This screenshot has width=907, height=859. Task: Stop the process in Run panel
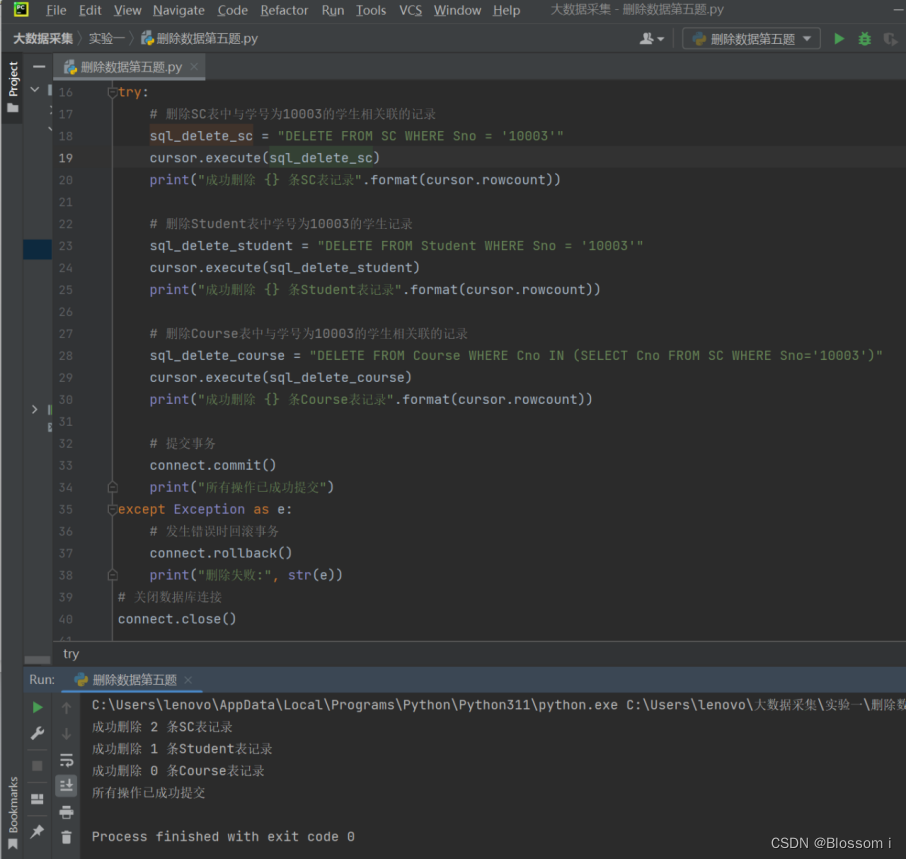click(38, 766)
